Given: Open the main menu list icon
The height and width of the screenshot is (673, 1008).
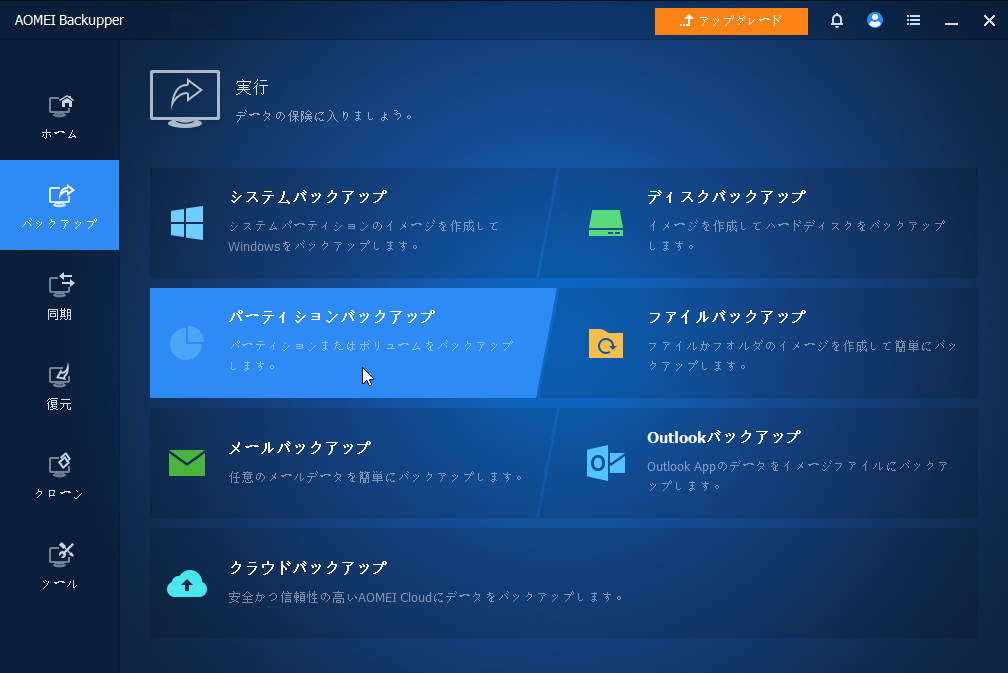Looking at the screenshot, I should (913, 20).
